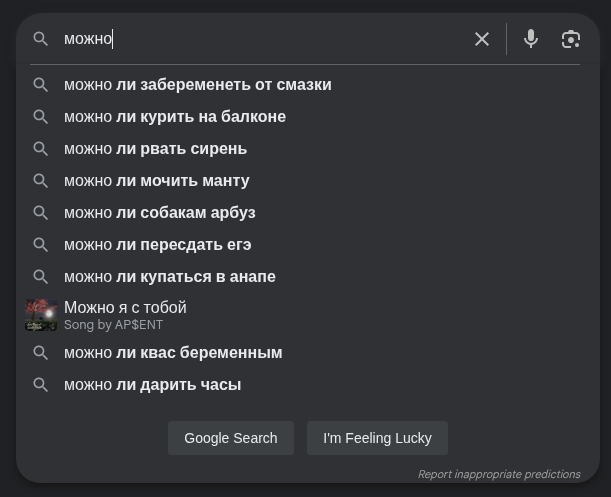Open the Report inappropriate predictions link
The height and width of the screenshot is (497, 611).
pos(498,474)
